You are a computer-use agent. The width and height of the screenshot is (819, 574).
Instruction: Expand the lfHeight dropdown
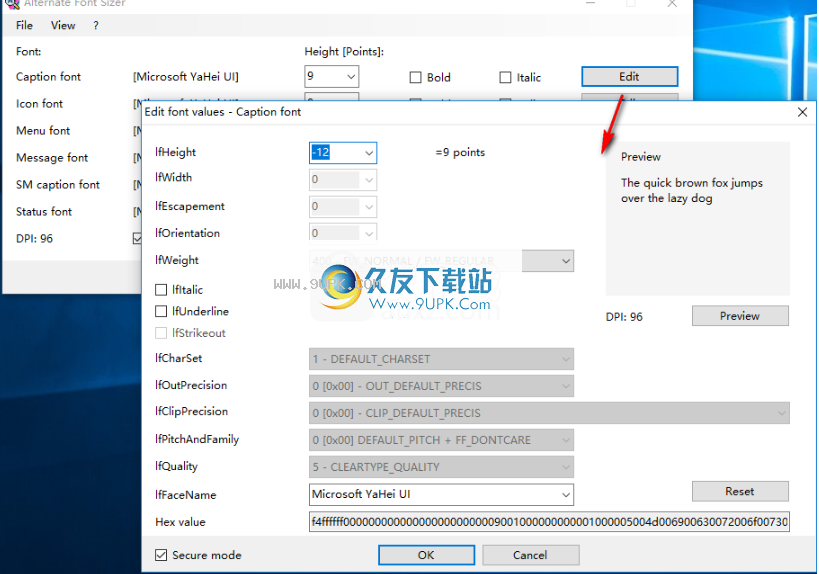[x=369, y=153]
